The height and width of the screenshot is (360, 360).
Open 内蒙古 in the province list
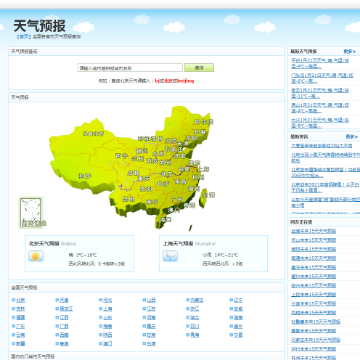(x=197, y=300)
